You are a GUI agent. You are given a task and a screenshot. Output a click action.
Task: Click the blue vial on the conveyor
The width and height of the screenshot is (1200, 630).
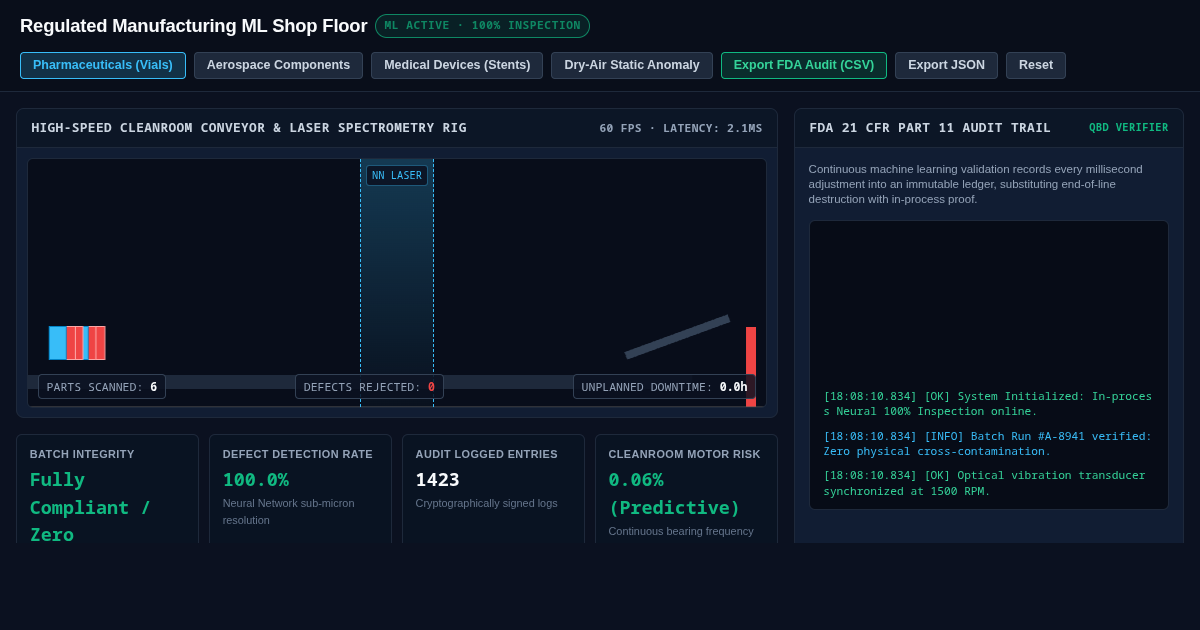click(58, 343)
